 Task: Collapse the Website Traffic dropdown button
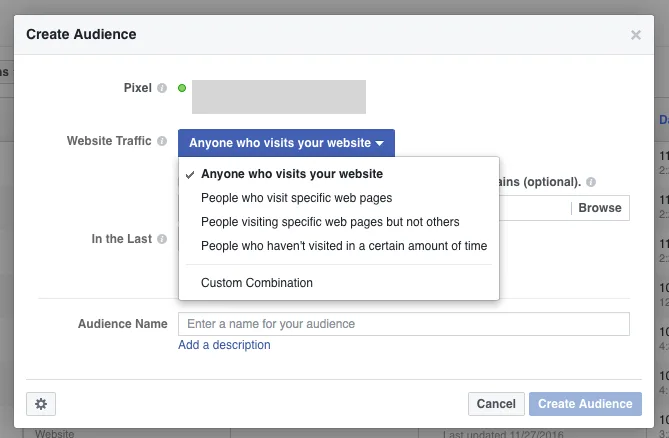tap(286, 143)
